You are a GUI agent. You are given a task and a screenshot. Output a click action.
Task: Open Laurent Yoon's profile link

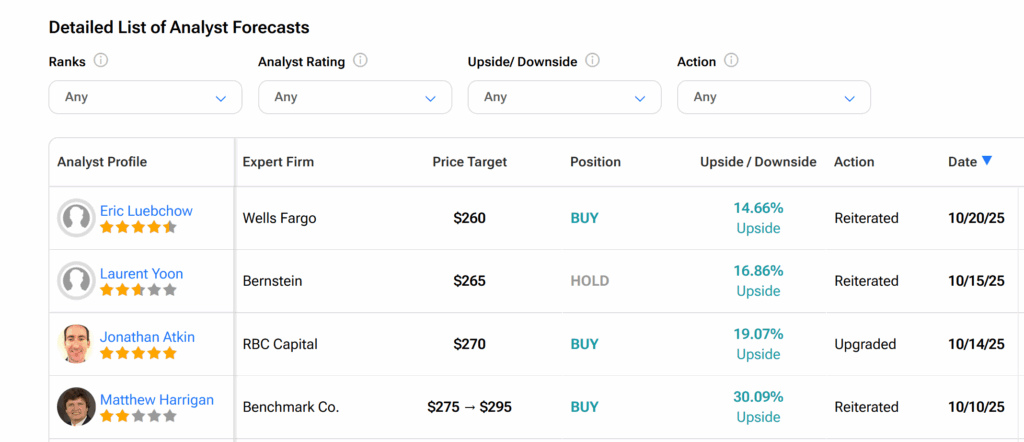point(141,274)
